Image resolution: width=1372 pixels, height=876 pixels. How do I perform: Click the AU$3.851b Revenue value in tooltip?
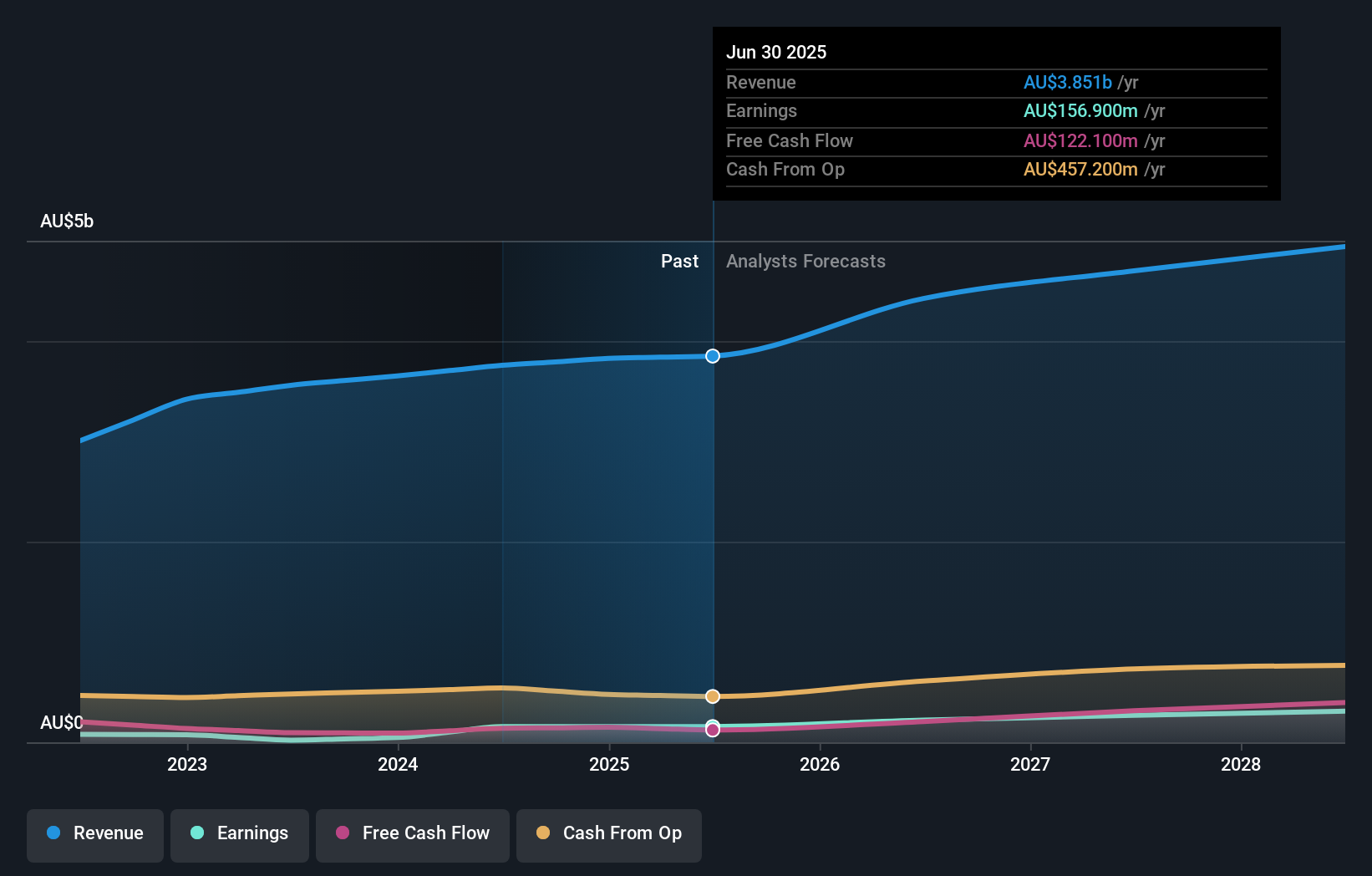(x=1067, y=83)
